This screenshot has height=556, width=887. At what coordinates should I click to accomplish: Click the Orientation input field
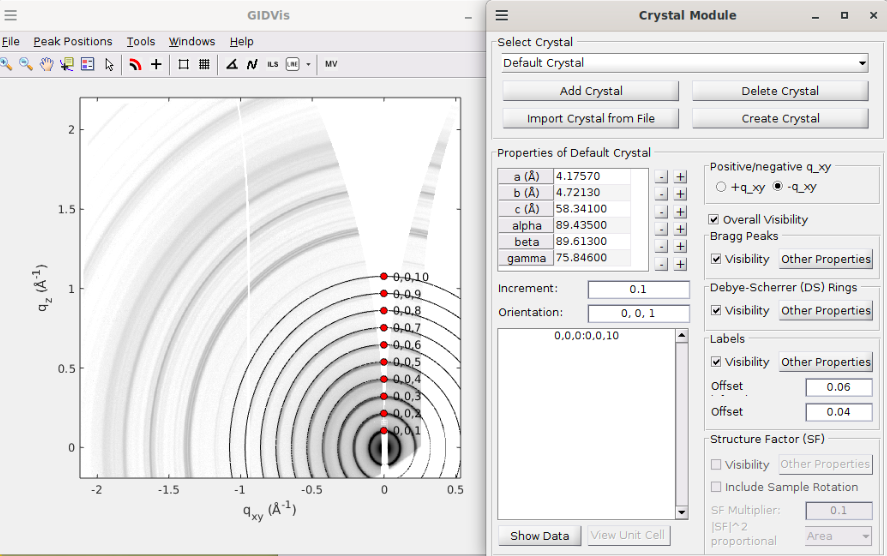638,313
